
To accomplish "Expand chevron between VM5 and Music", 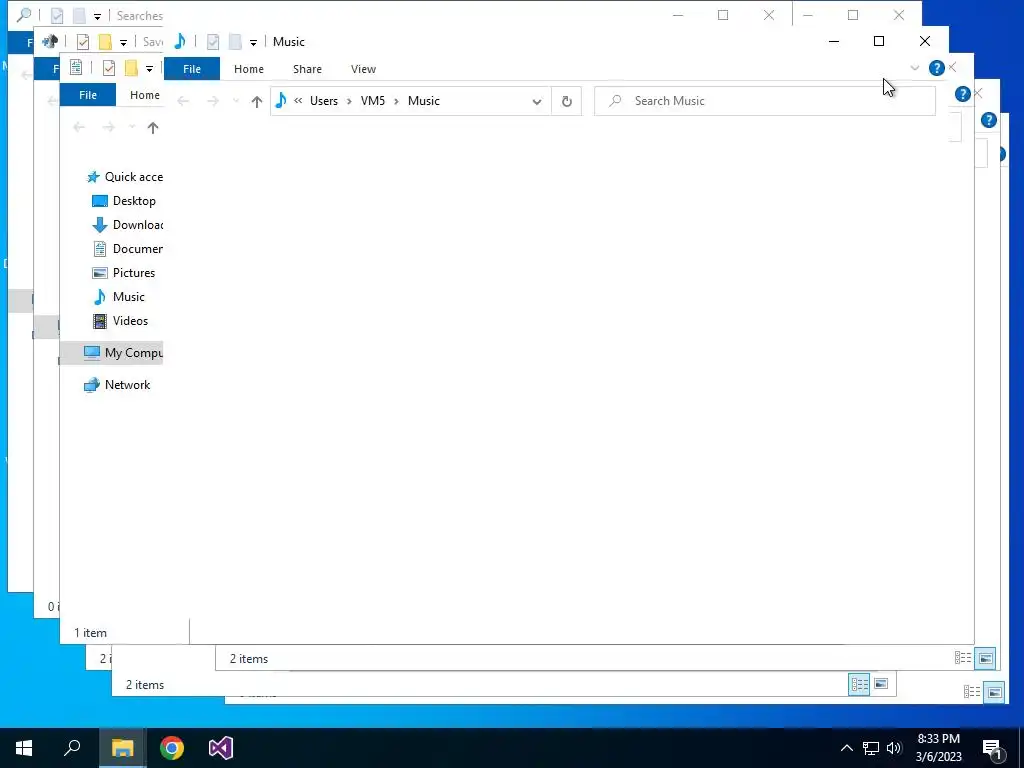I will tap(396, 101).
